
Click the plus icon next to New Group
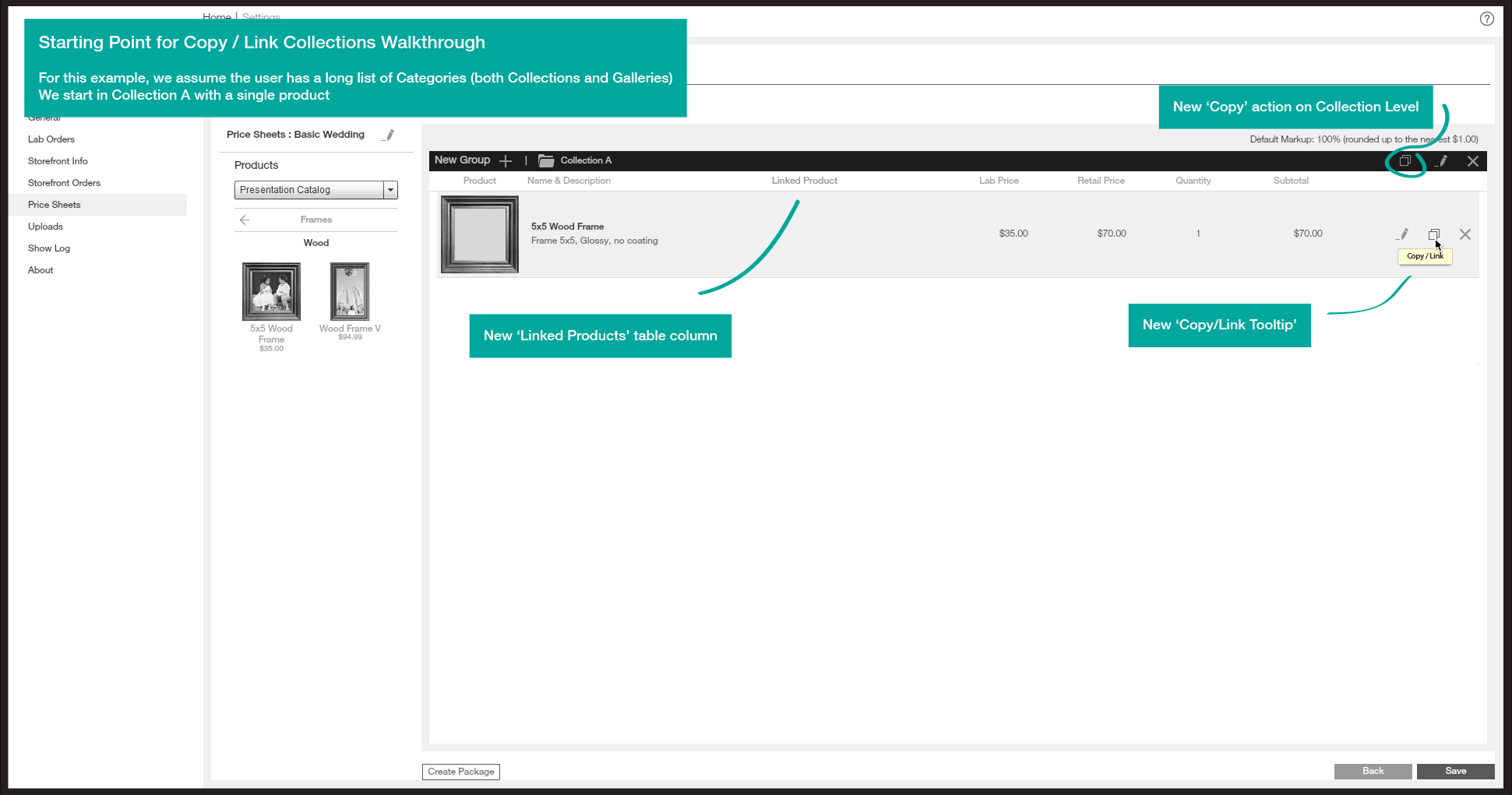[x=506, y=161]
